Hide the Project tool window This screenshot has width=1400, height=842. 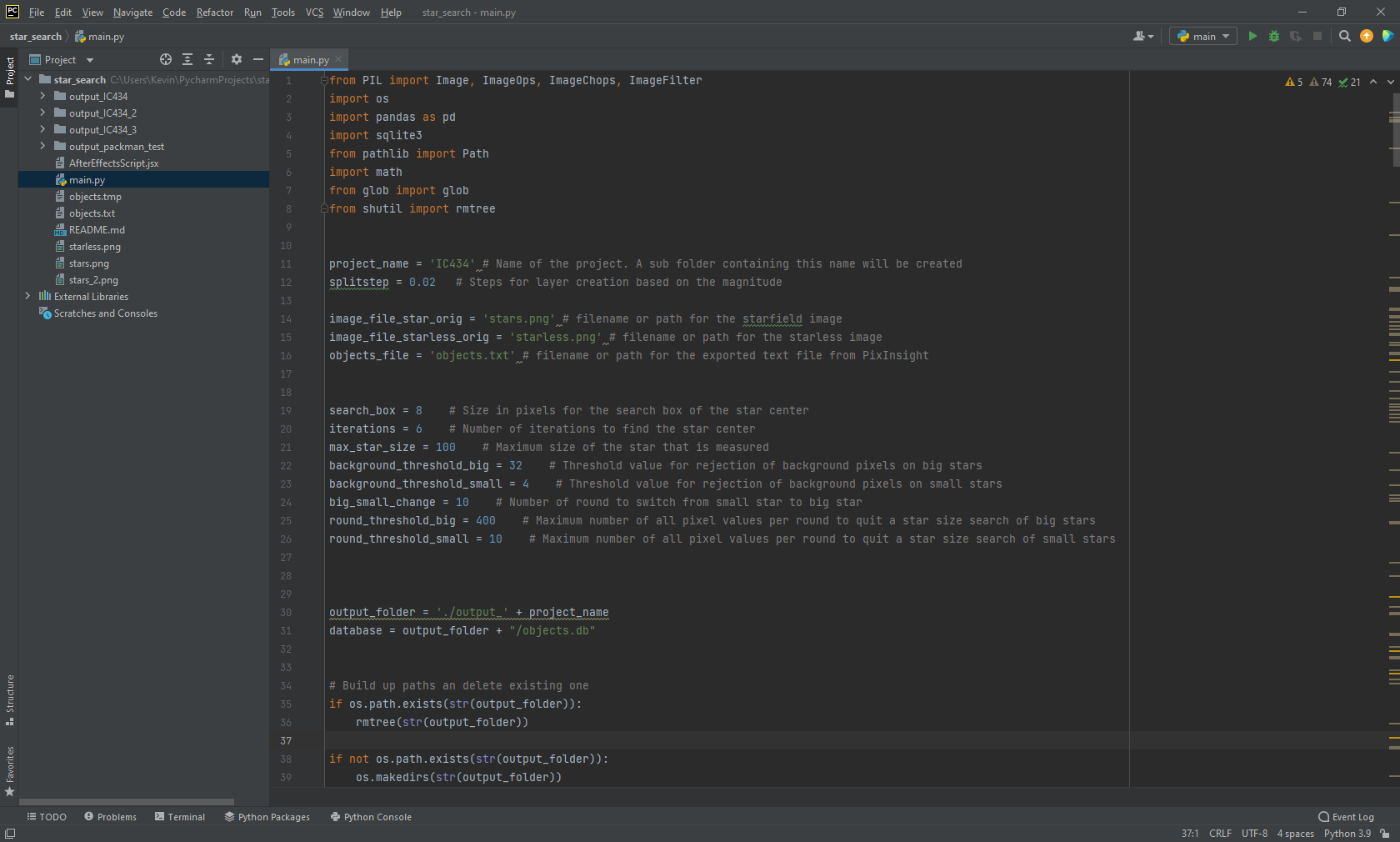click(258, 59)
